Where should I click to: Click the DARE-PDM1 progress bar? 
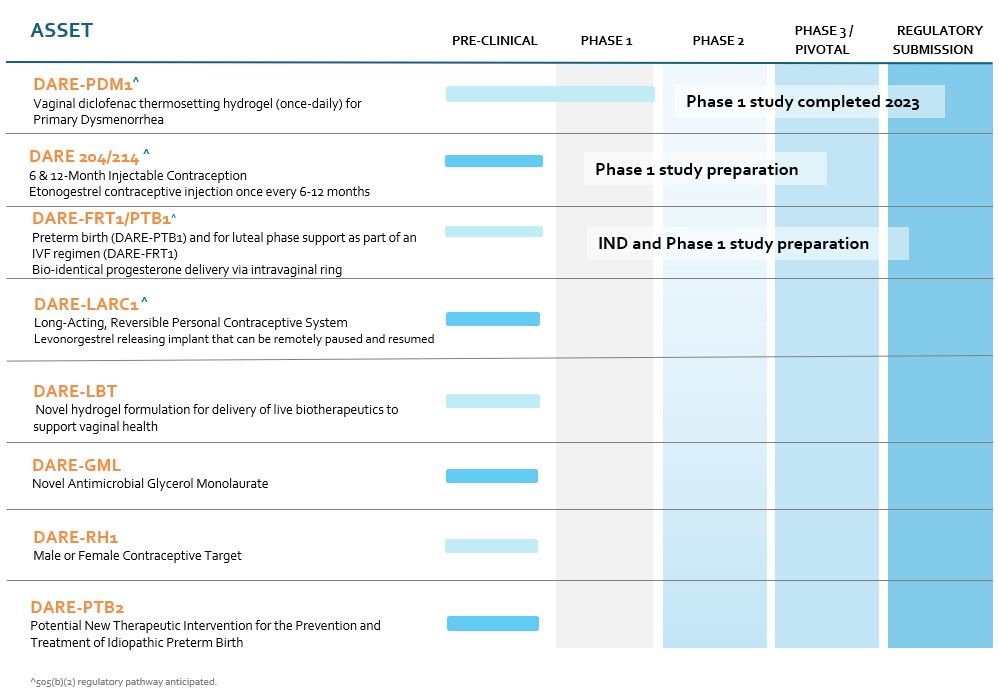[x=550, y=94]
